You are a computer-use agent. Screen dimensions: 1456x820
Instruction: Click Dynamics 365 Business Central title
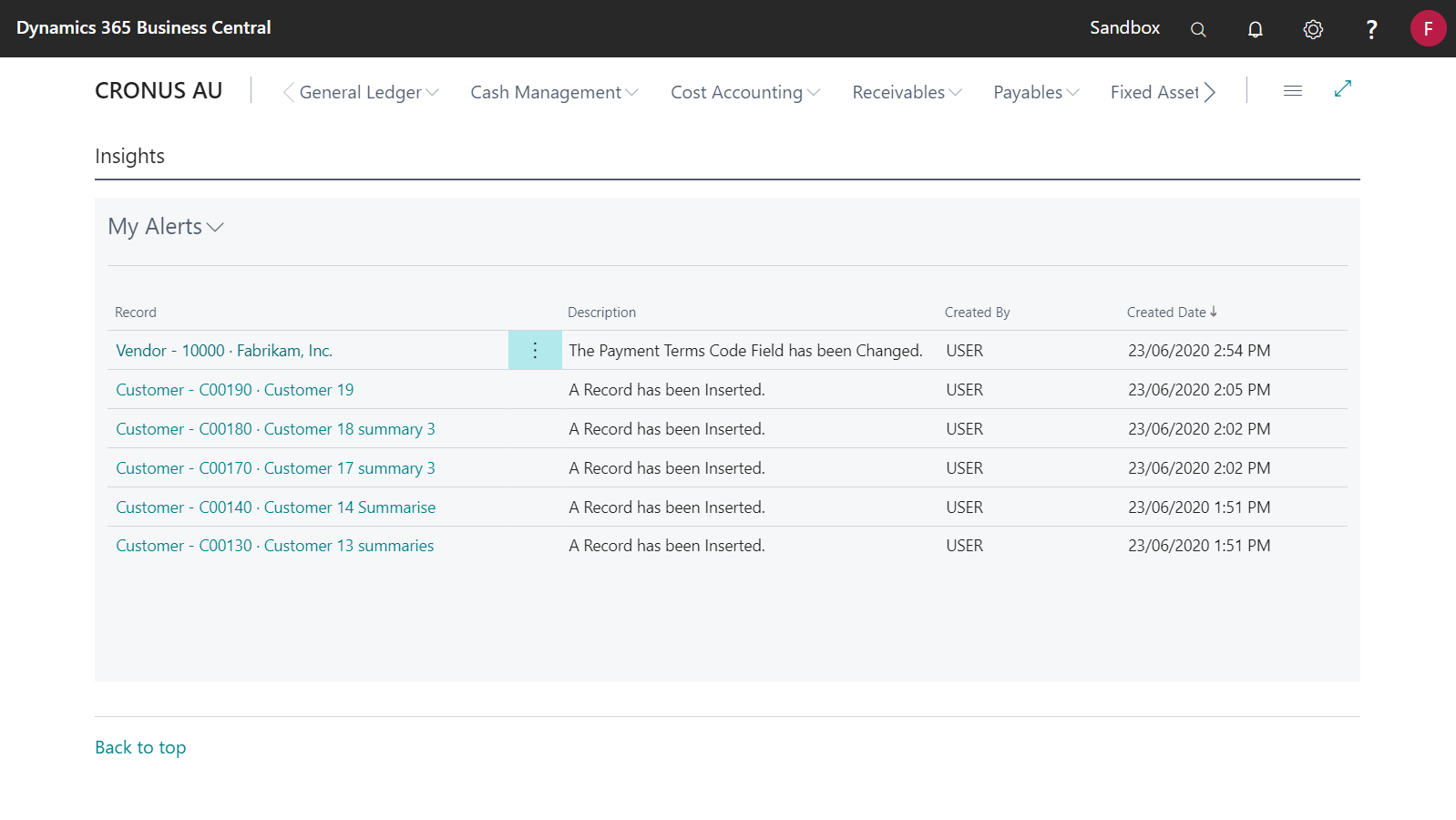144,27
